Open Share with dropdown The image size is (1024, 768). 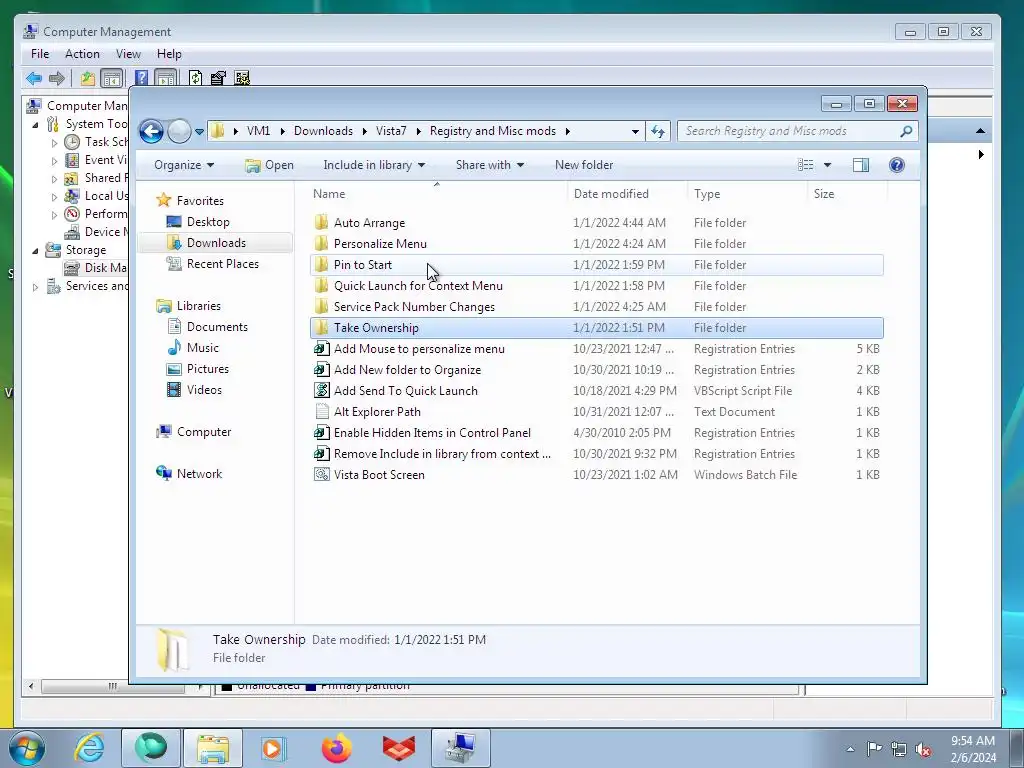coord(490,165)
